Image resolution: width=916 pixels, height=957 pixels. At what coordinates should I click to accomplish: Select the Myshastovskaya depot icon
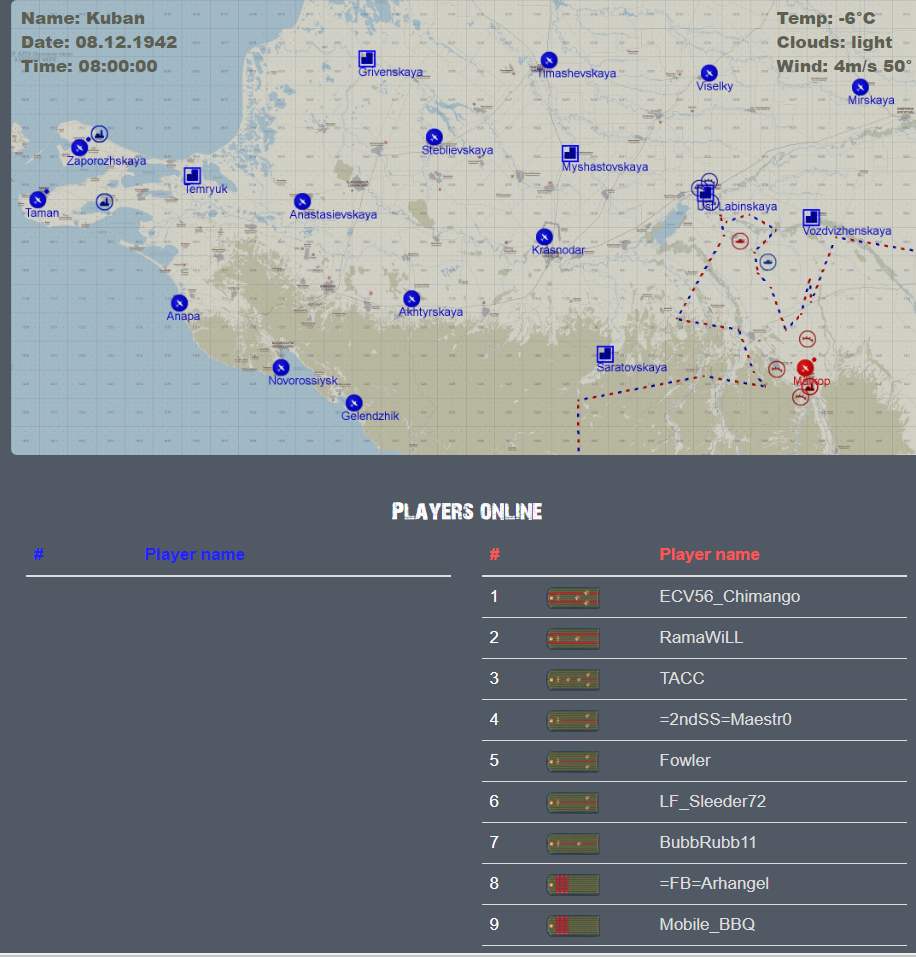(x=570, y=154)
